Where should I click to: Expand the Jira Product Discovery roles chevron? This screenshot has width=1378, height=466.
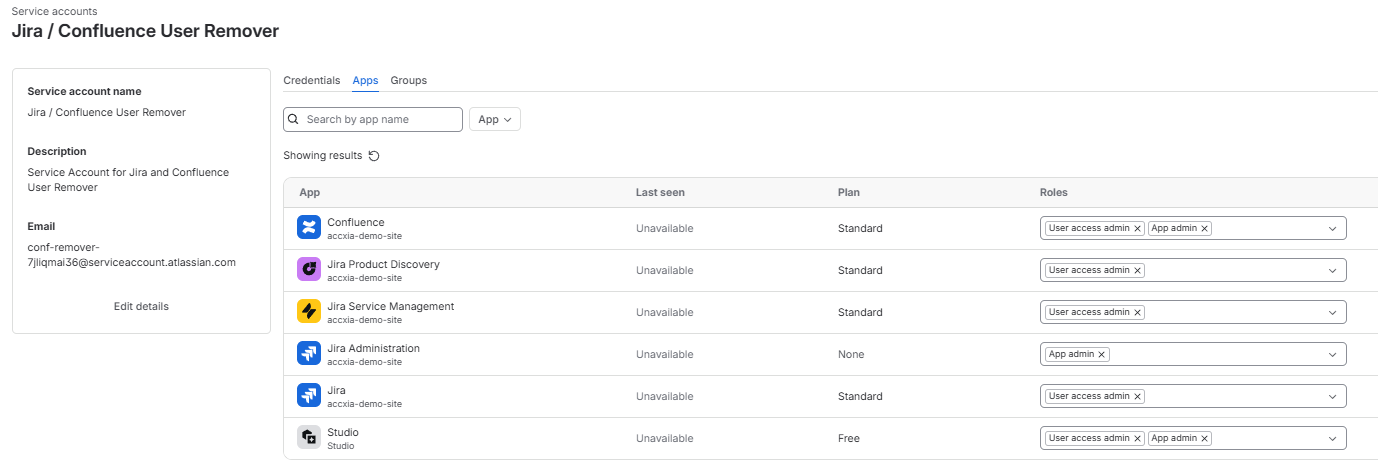[x=1332, y=270]
